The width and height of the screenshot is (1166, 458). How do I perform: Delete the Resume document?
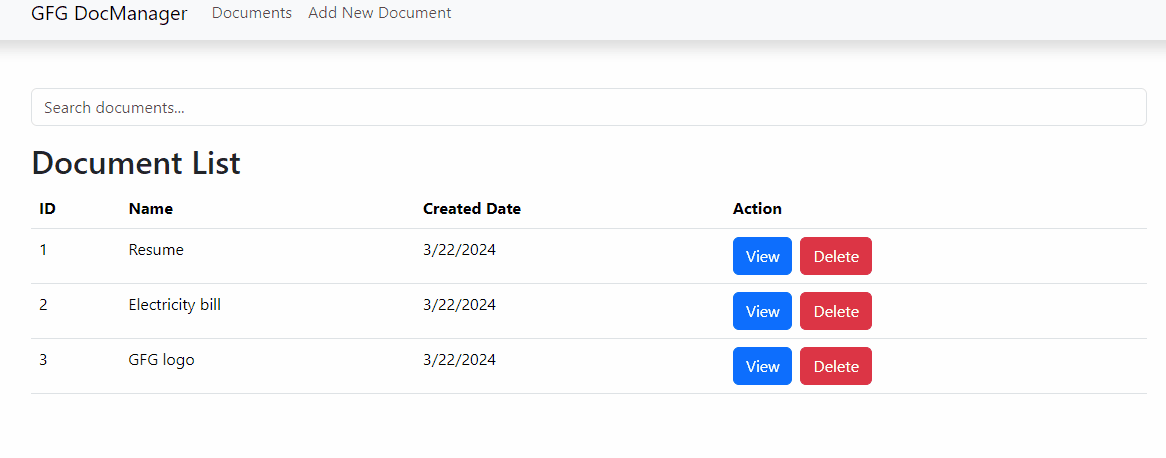(x=836, y=257)
